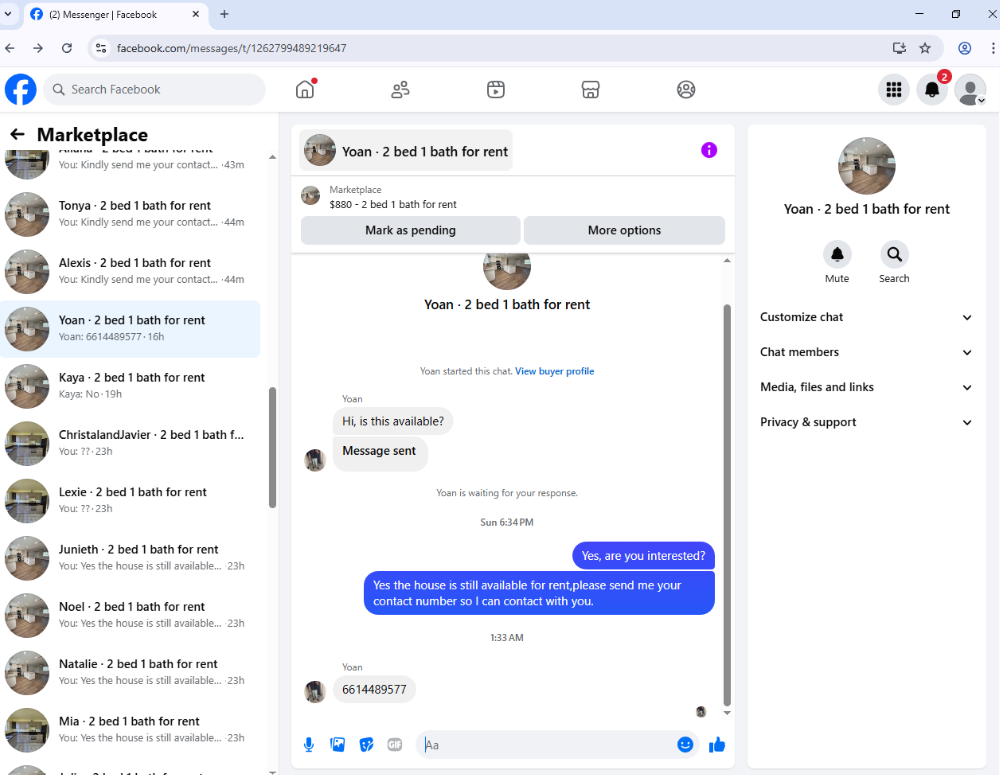Open Alexis 2 bed 1 bath chat
Viewport: 1000px width, 775px height.
pos(131,271)
